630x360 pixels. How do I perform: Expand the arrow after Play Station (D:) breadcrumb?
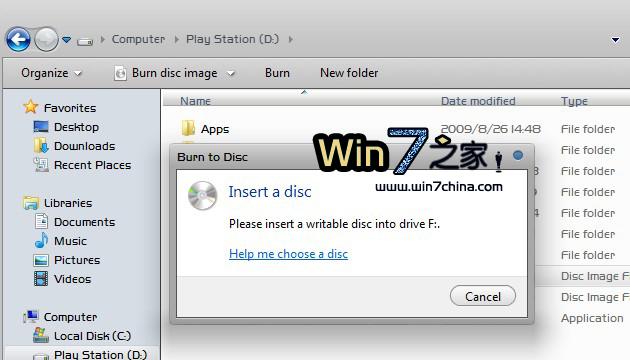[290, 39]
